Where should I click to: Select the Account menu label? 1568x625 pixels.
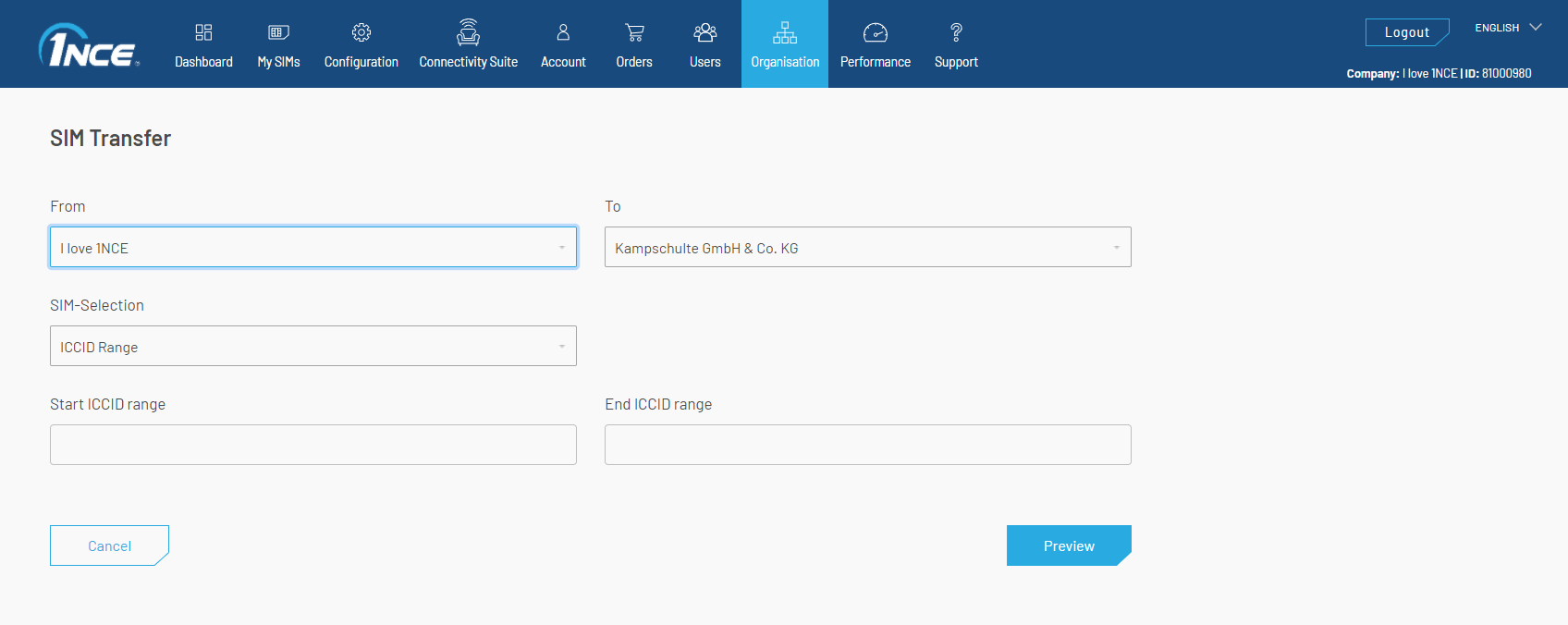point(563,62)
